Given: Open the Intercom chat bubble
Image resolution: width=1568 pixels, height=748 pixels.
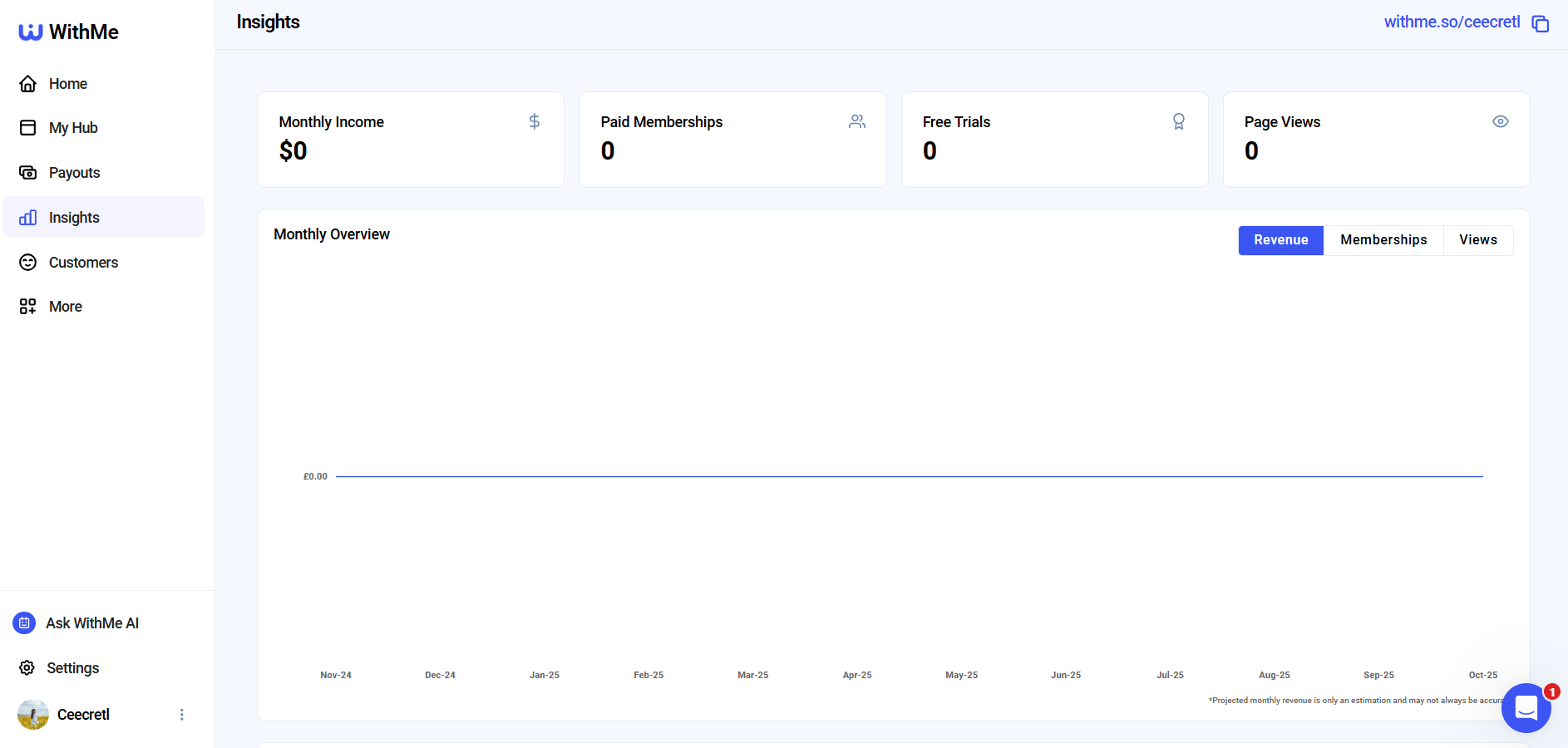Looking at the screenshot, I should coord(1526,707).
